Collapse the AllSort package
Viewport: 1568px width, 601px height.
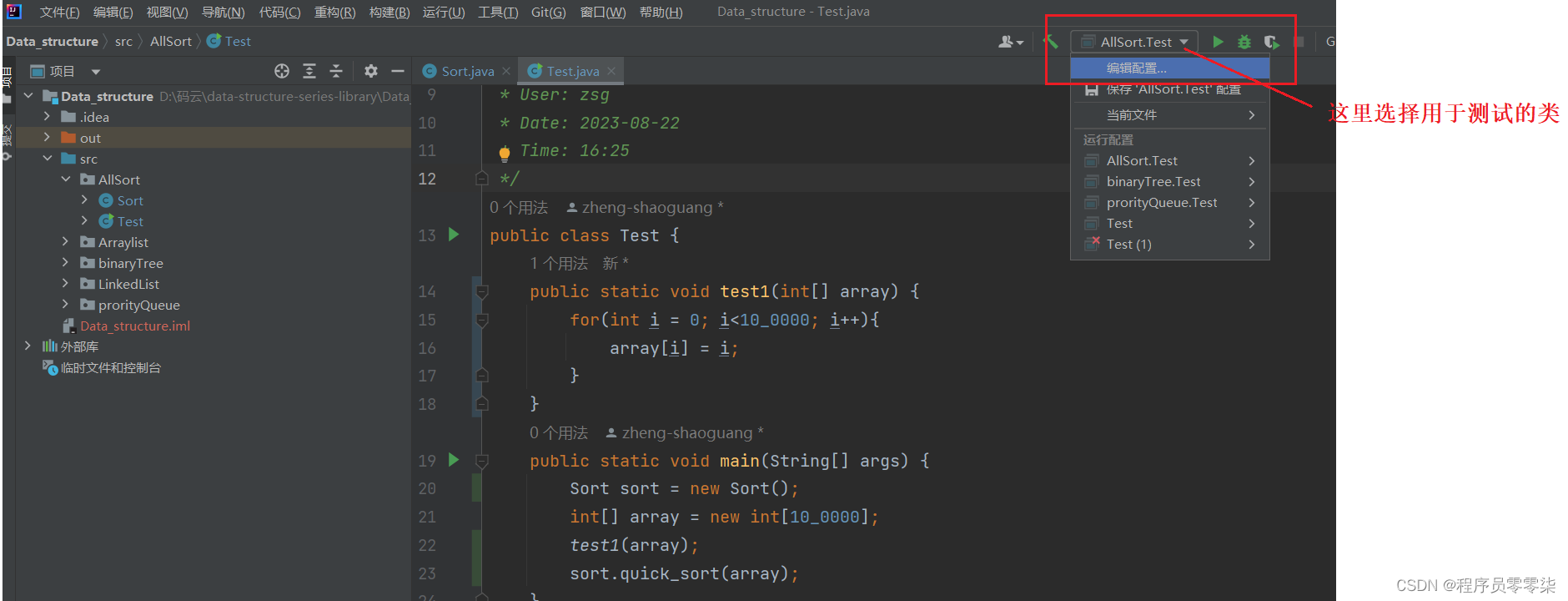coord(65,179)
